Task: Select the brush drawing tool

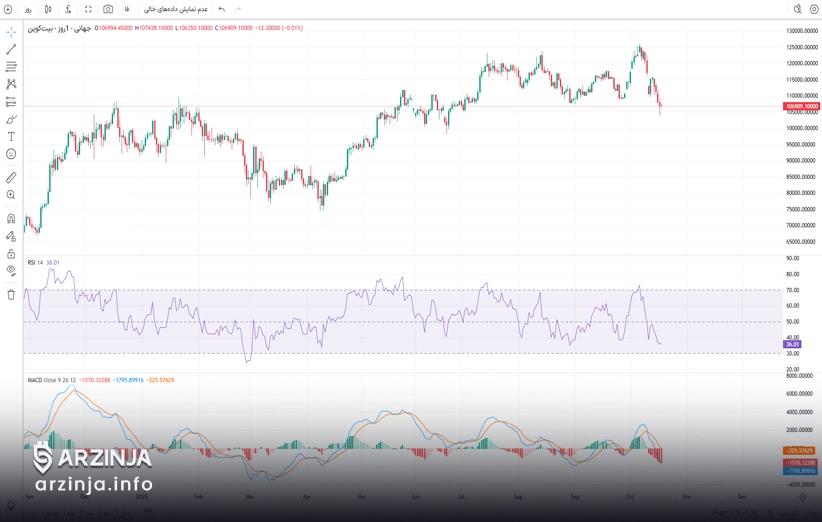Action: tap(11, 119)
